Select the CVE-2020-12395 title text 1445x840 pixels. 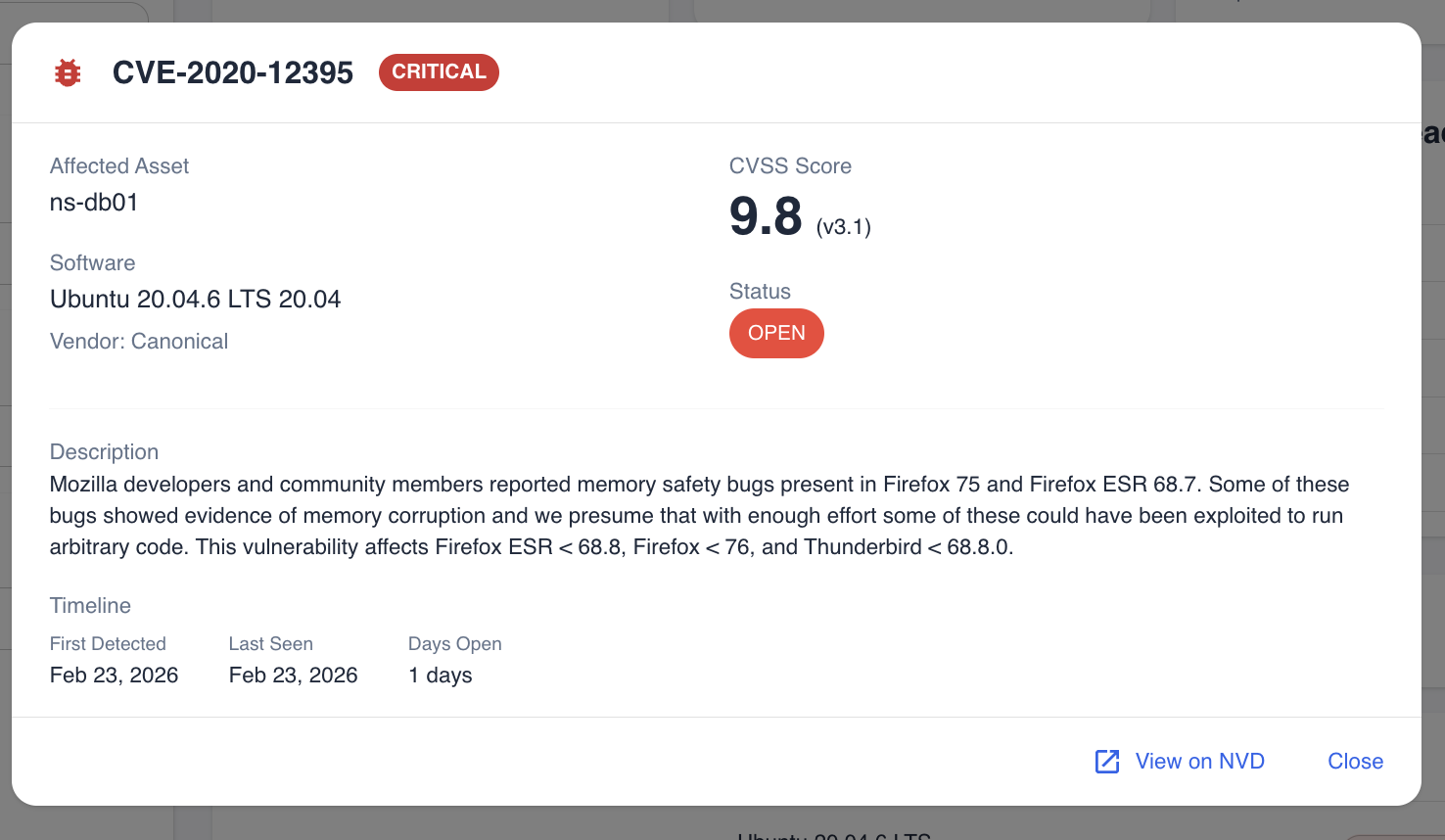coord(233,72)
